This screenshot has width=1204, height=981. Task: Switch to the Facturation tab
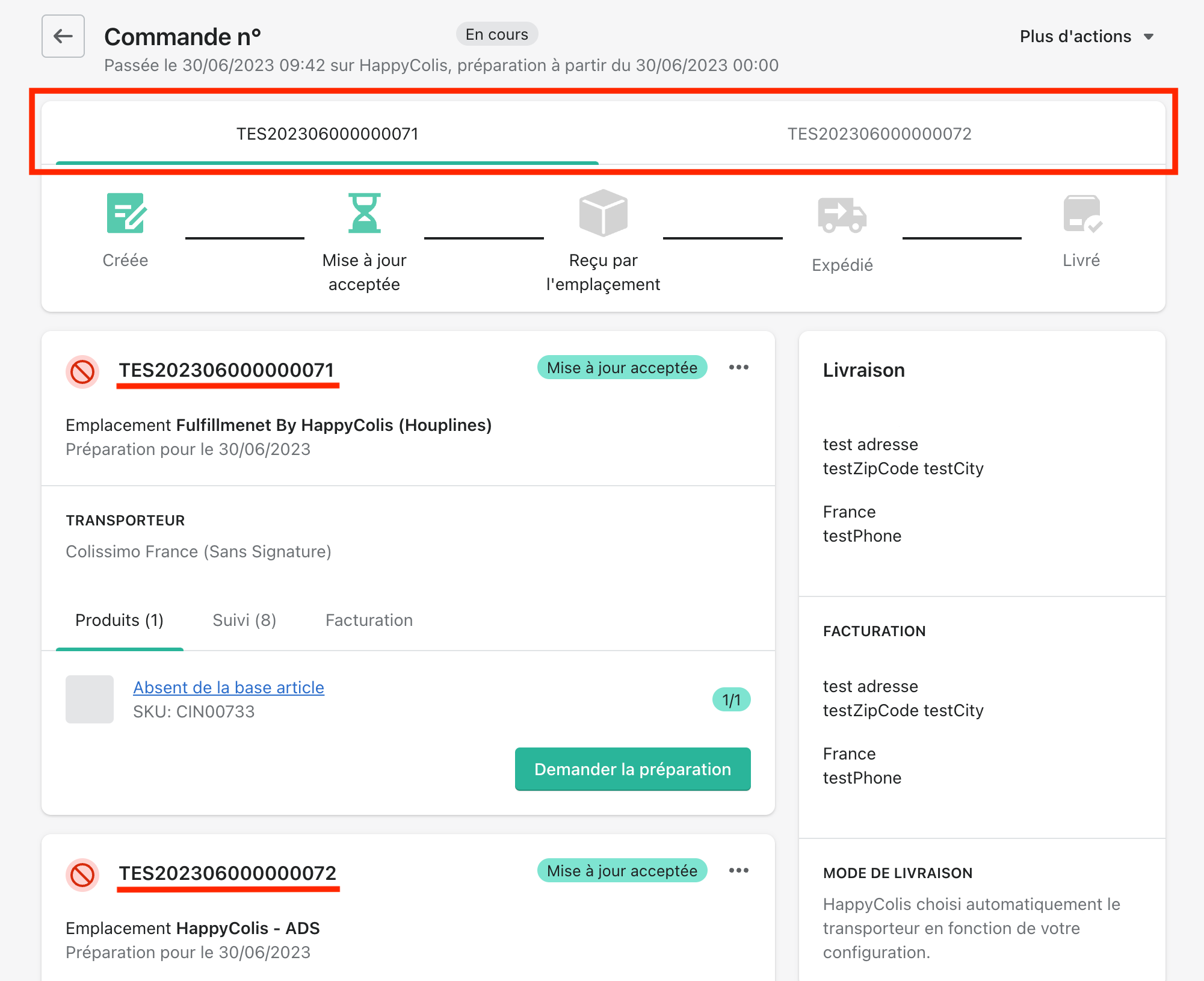click(369, 620)
